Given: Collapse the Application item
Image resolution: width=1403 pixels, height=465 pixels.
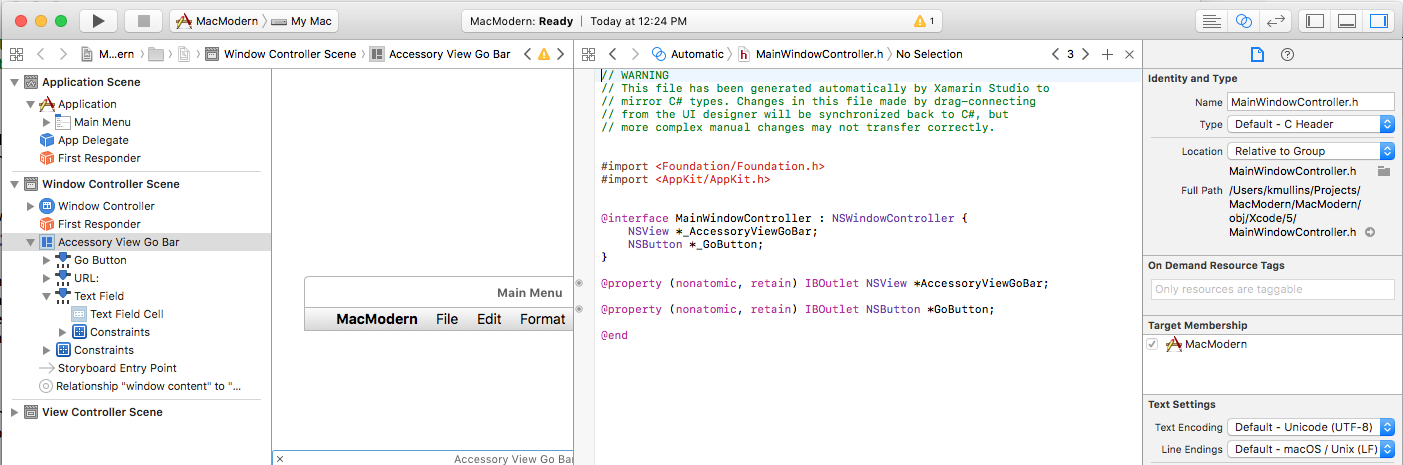Looking at the screenshot, I should [x=30, y=104].
